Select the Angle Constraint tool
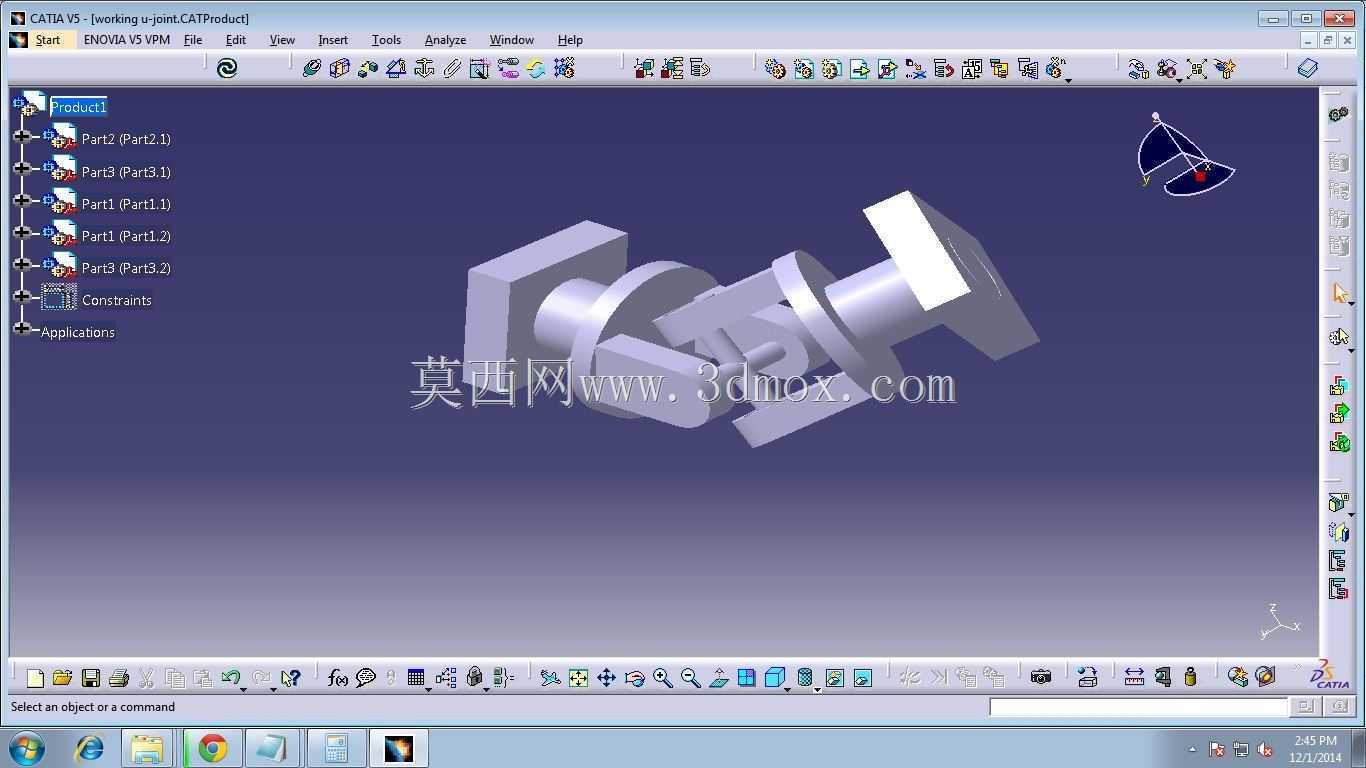 coord(396,68)
